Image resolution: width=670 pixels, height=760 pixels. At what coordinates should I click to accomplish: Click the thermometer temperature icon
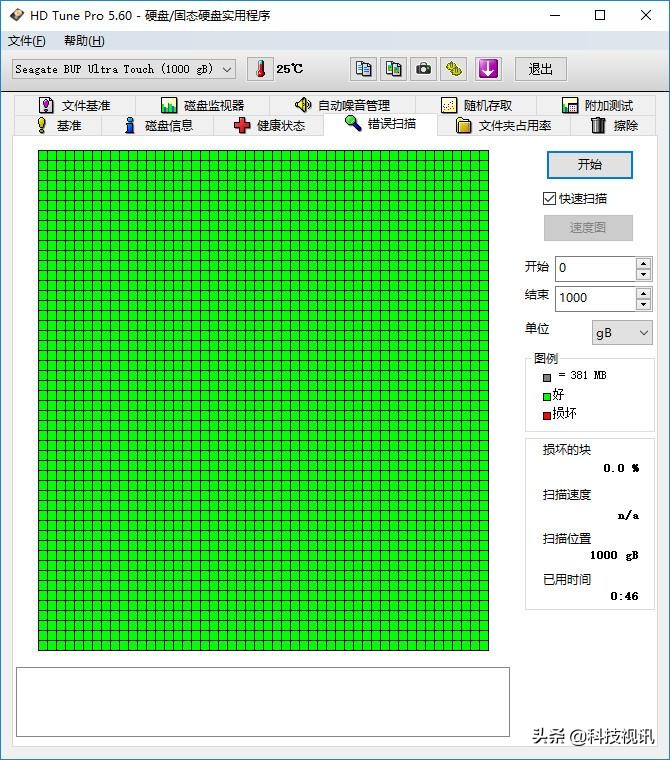260,69
